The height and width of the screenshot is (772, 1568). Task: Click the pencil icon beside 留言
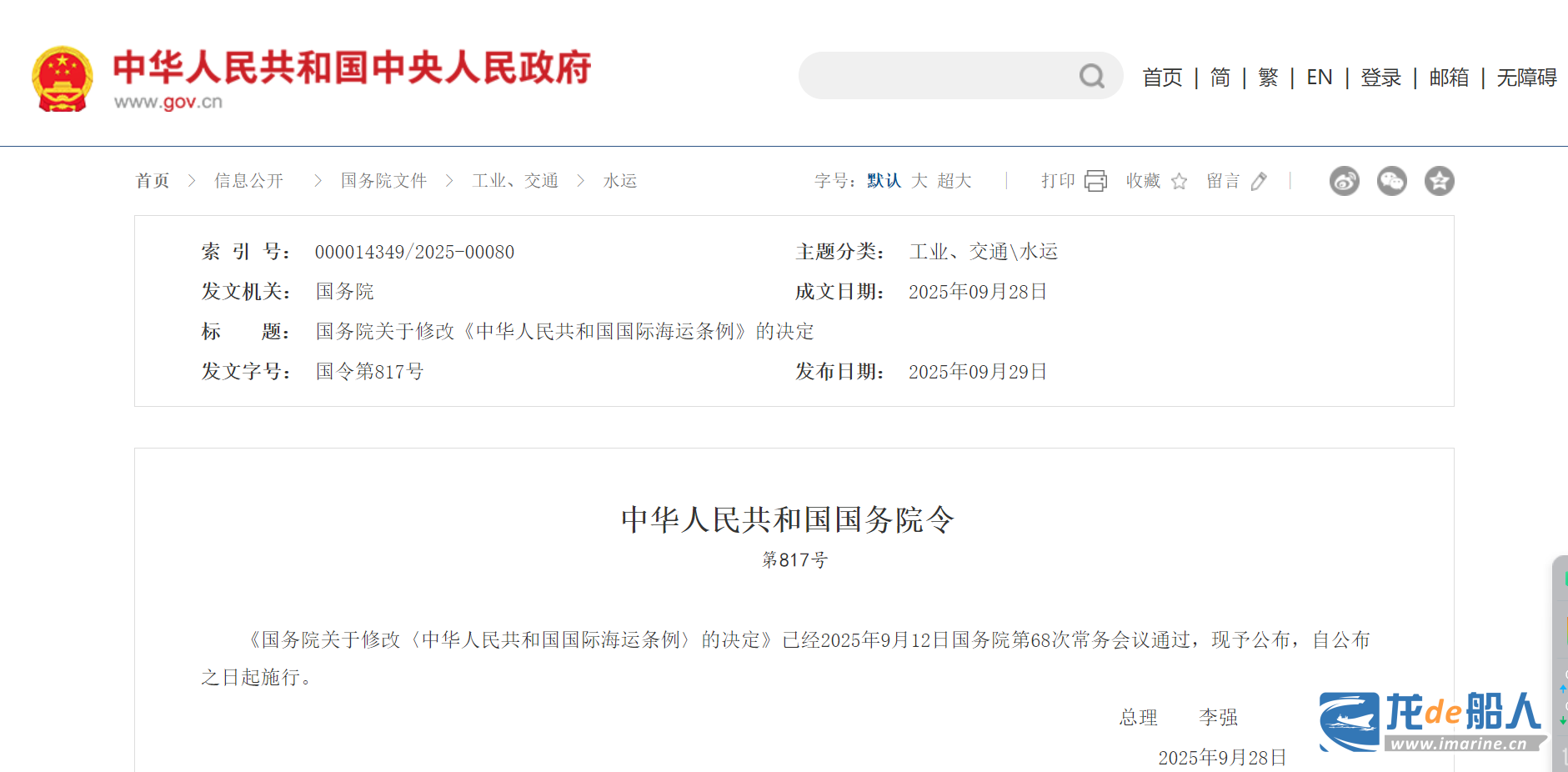click(x=1259, y=182)
